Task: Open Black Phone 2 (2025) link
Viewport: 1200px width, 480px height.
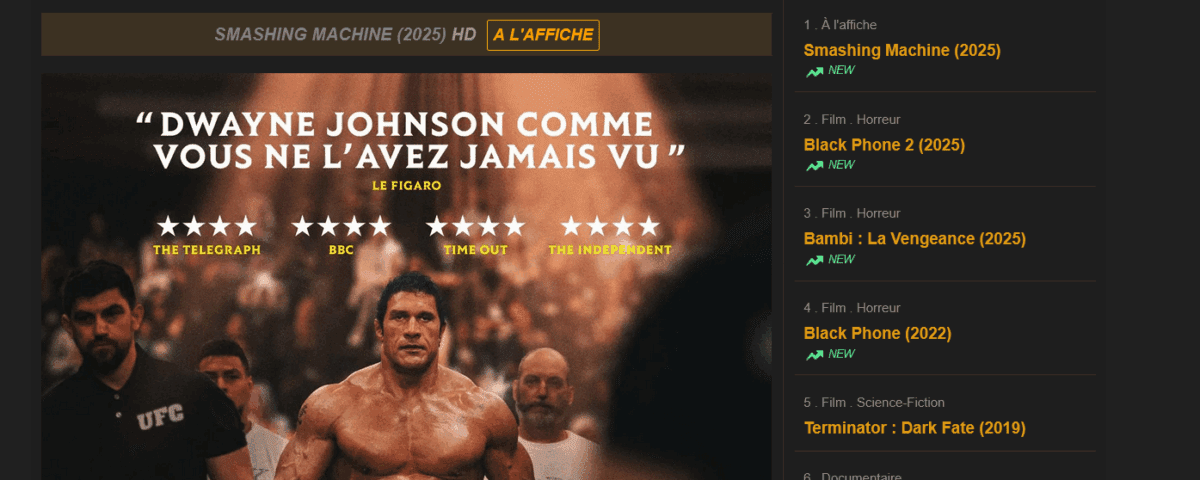Action: point(884,145)
